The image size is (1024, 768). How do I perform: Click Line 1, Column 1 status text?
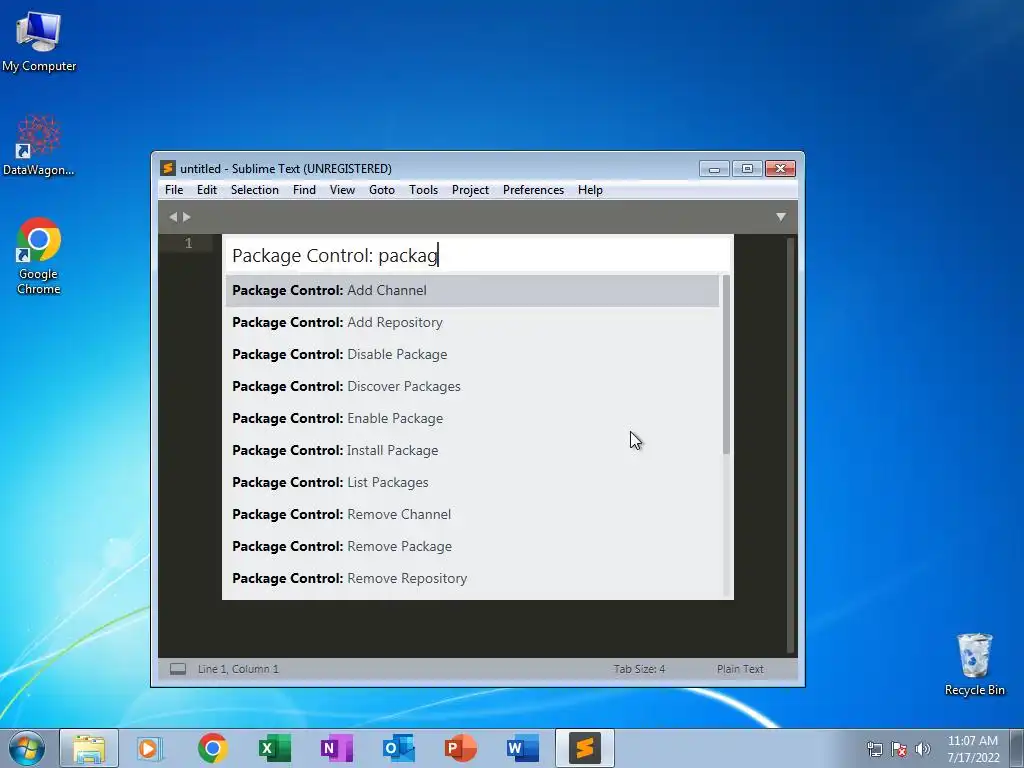(238, 669)
